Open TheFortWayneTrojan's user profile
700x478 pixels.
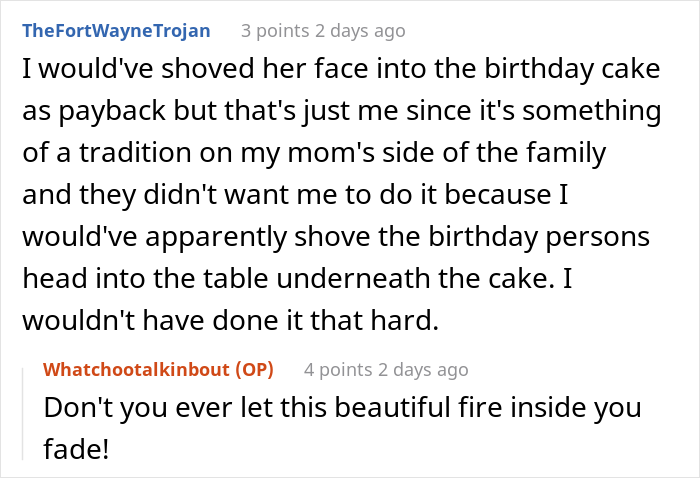[116, 30]
